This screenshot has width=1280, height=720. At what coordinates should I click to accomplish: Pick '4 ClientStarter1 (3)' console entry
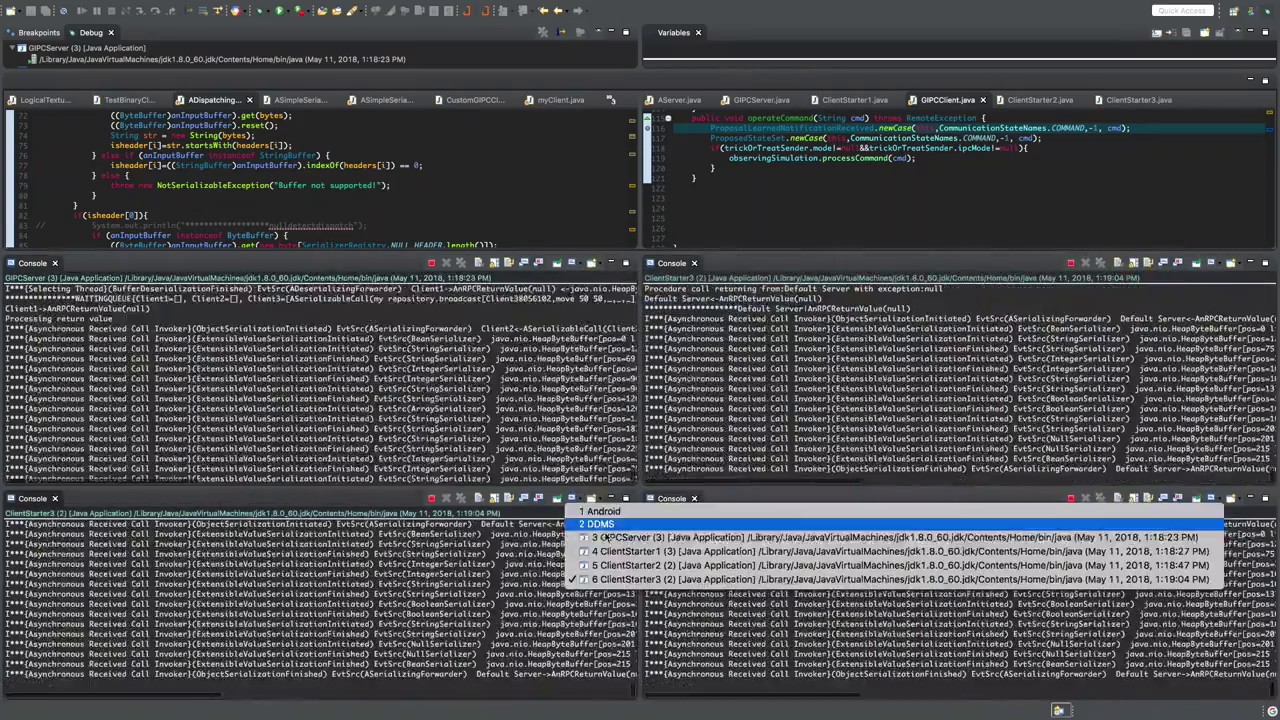(895, 552)
